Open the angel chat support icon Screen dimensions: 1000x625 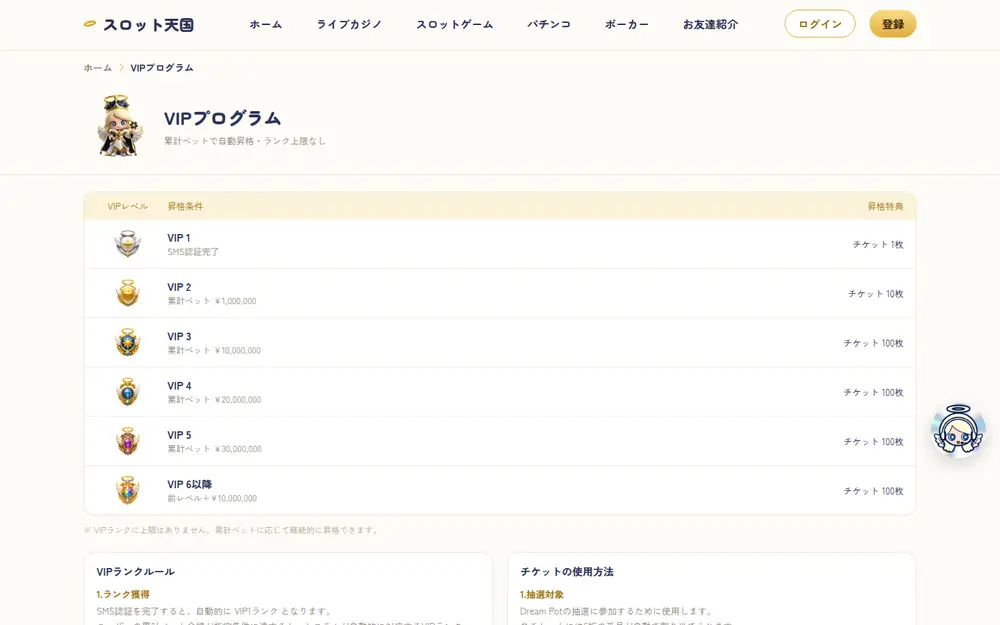[x=958, y=430]
